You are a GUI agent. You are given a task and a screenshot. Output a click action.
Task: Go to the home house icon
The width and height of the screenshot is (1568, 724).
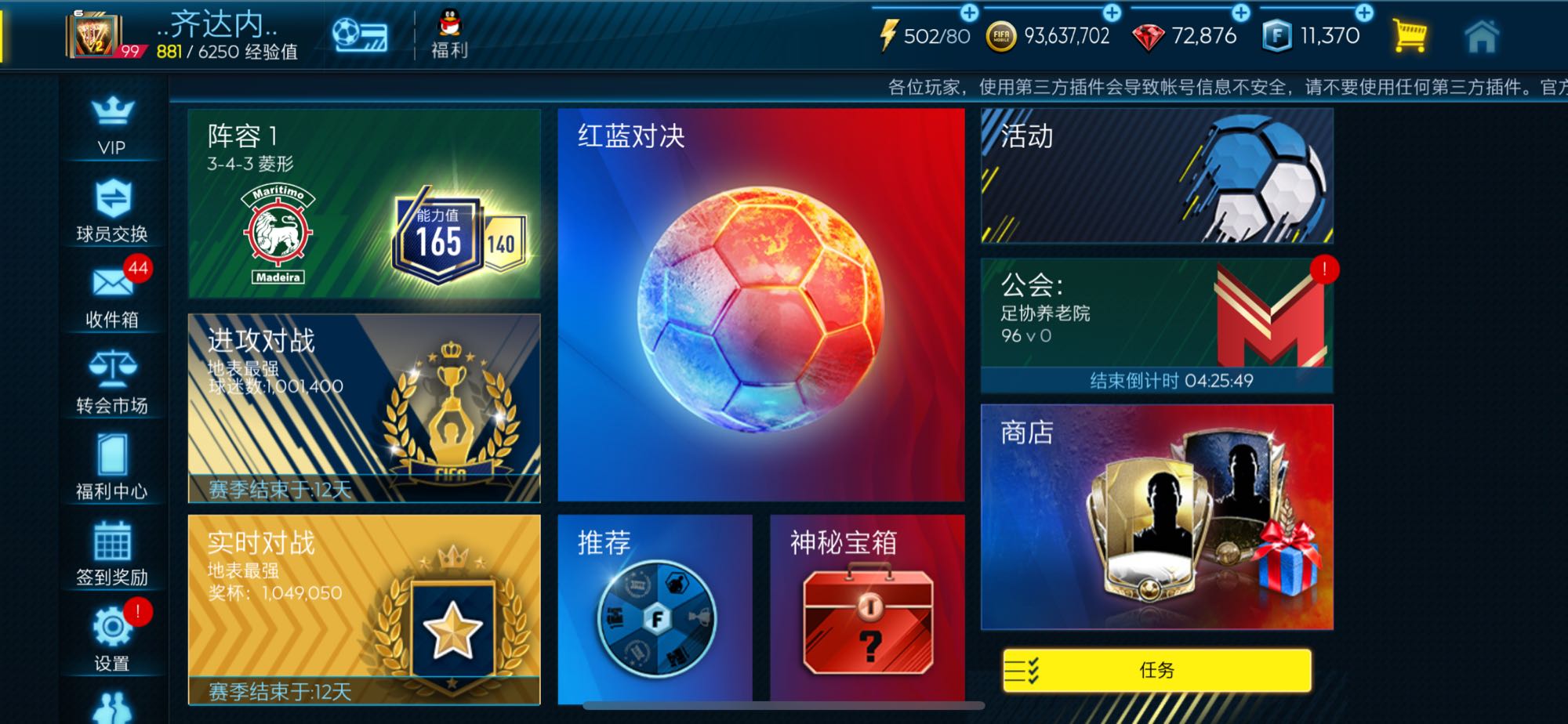(1481, 35)
